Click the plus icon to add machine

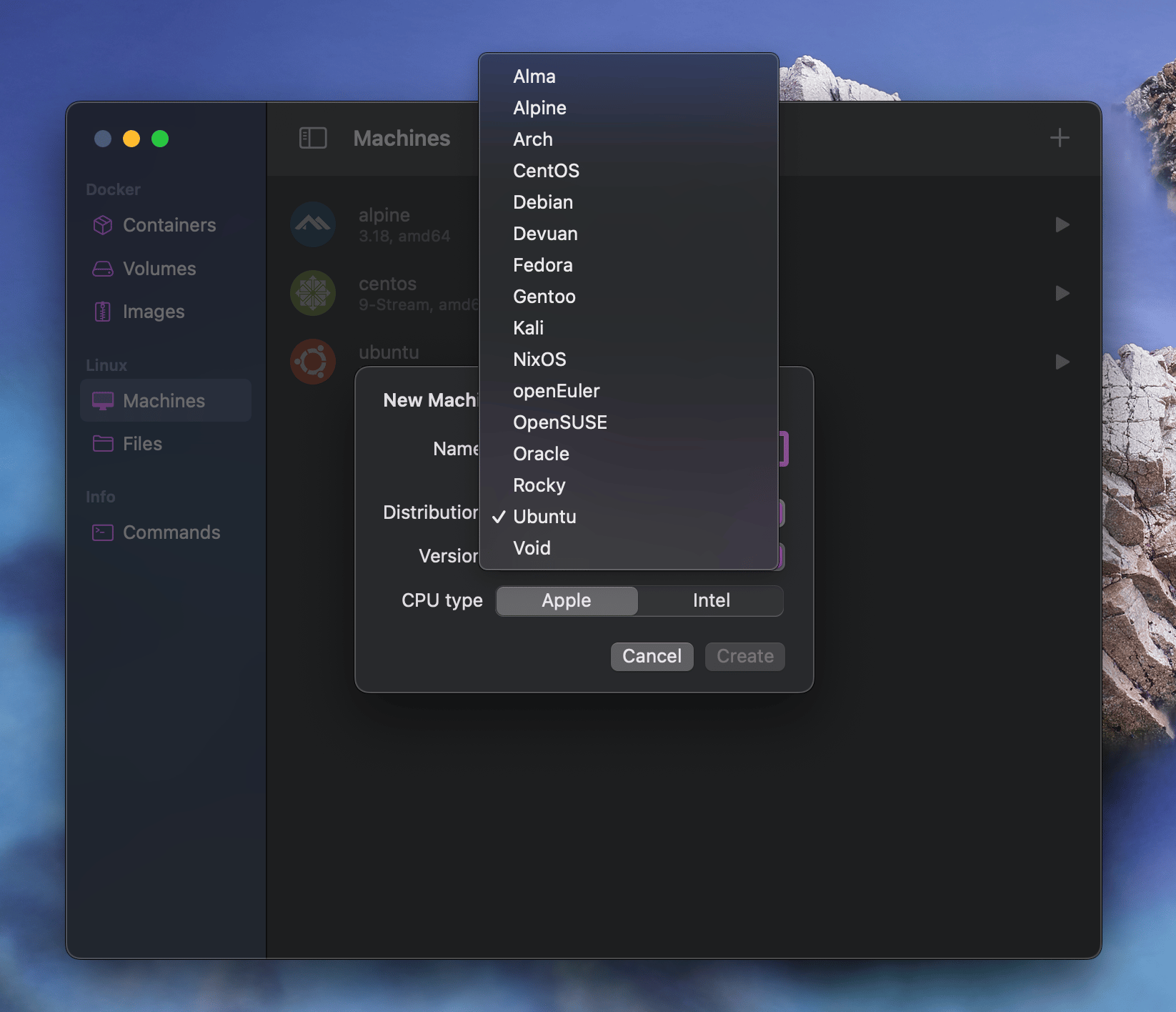click(1060, 138)
